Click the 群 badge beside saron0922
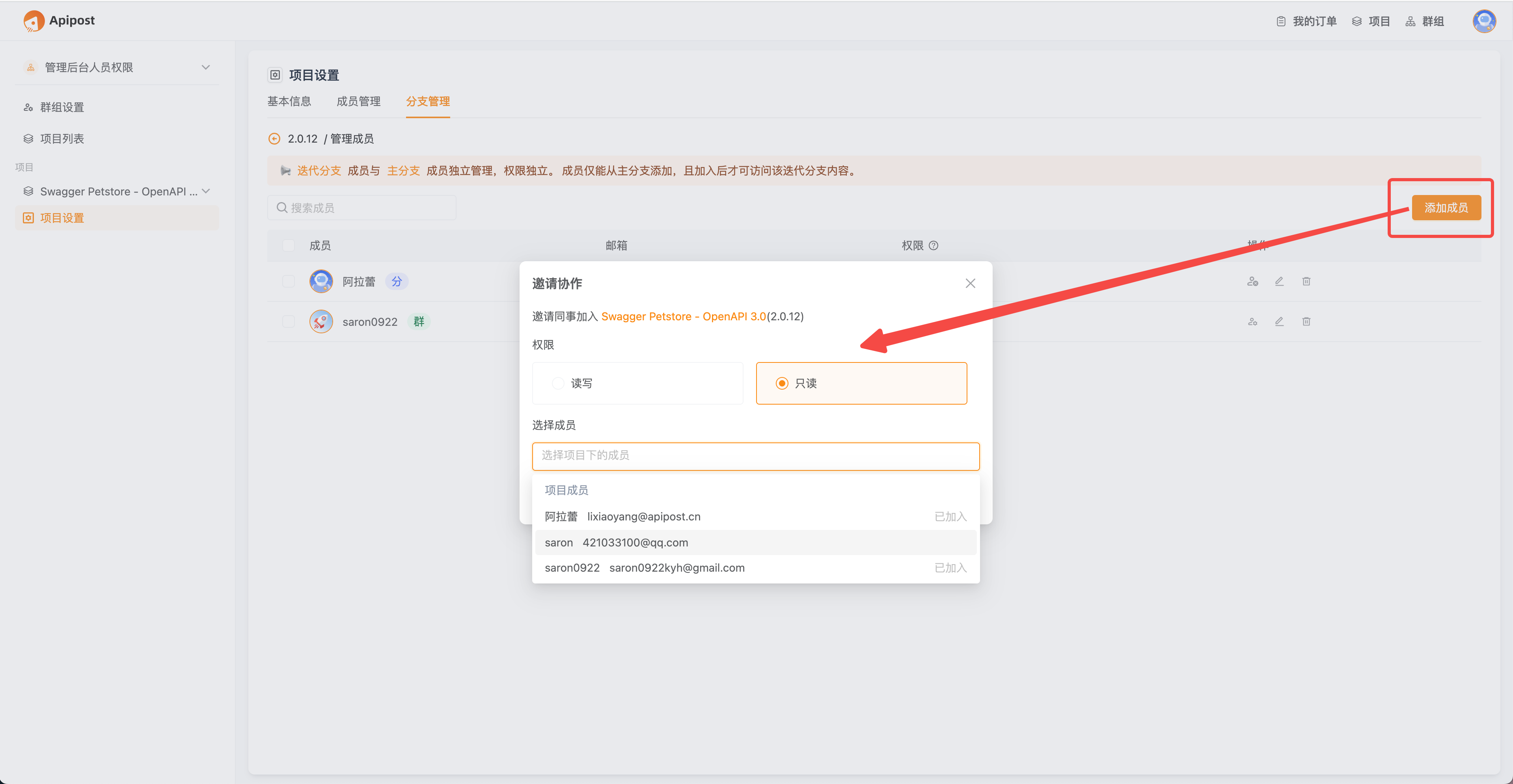The width and height of the screenshot is (1513, 784). [419, 321]
